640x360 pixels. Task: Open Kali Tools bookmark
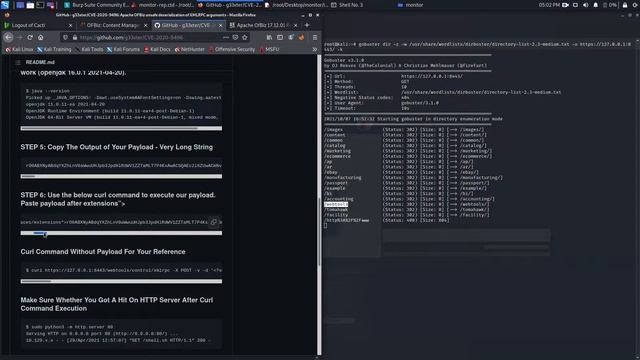89,49
